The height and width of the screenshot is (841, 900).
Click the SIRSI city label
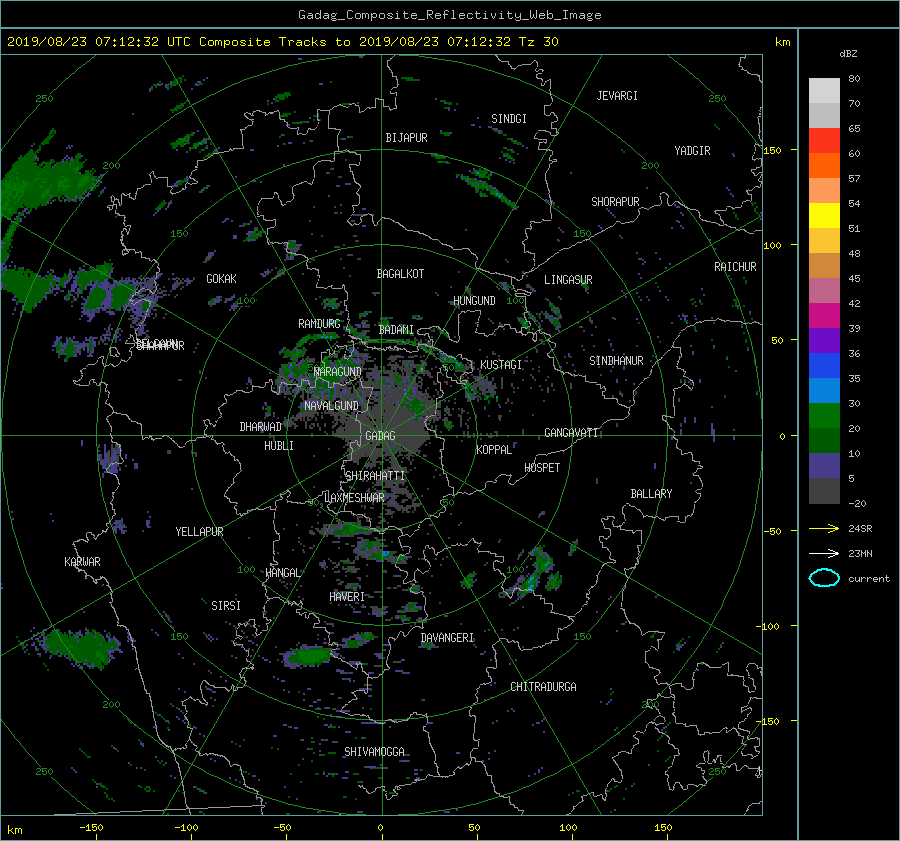pos(226,606)
